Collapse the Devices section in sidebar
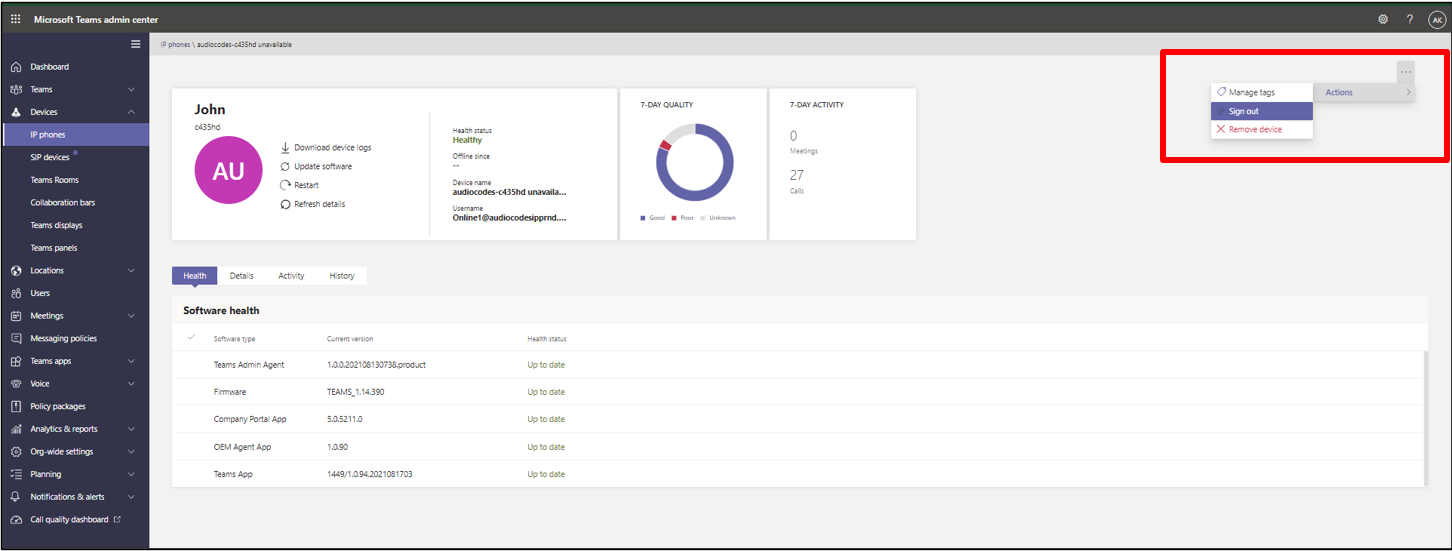This screenshot has height=551, width=1452. [131, 112]
